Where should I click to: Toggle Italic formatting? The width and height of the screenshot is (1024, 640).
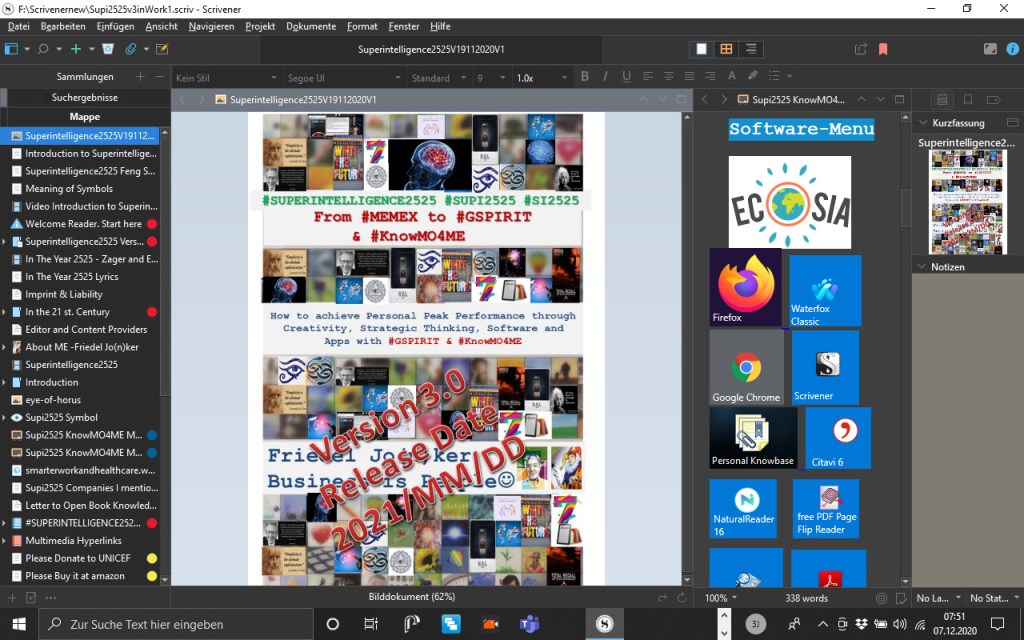click(606, 77)
